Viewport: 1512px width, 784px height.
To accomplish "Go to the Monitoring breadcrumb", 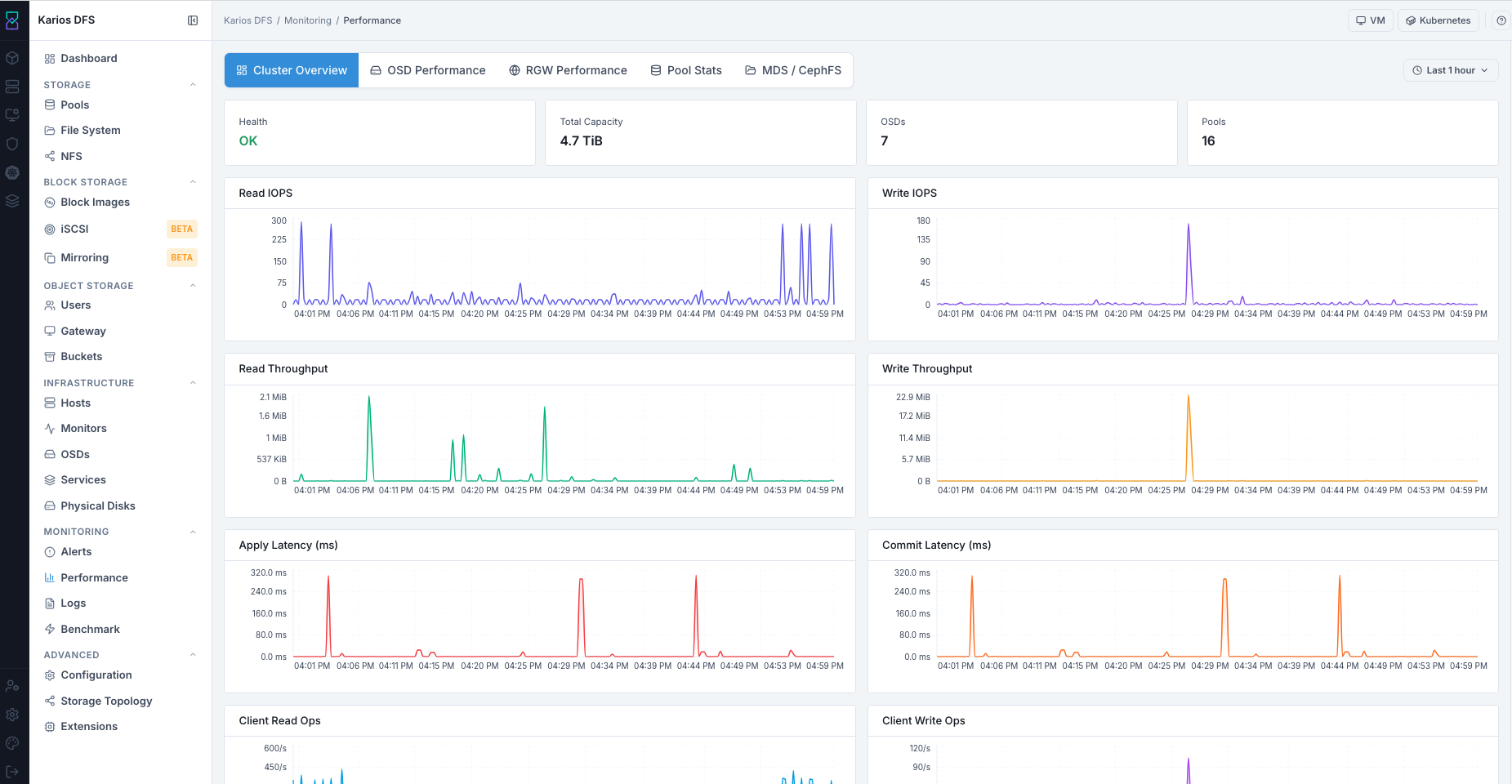I will (x=308, y=20).
